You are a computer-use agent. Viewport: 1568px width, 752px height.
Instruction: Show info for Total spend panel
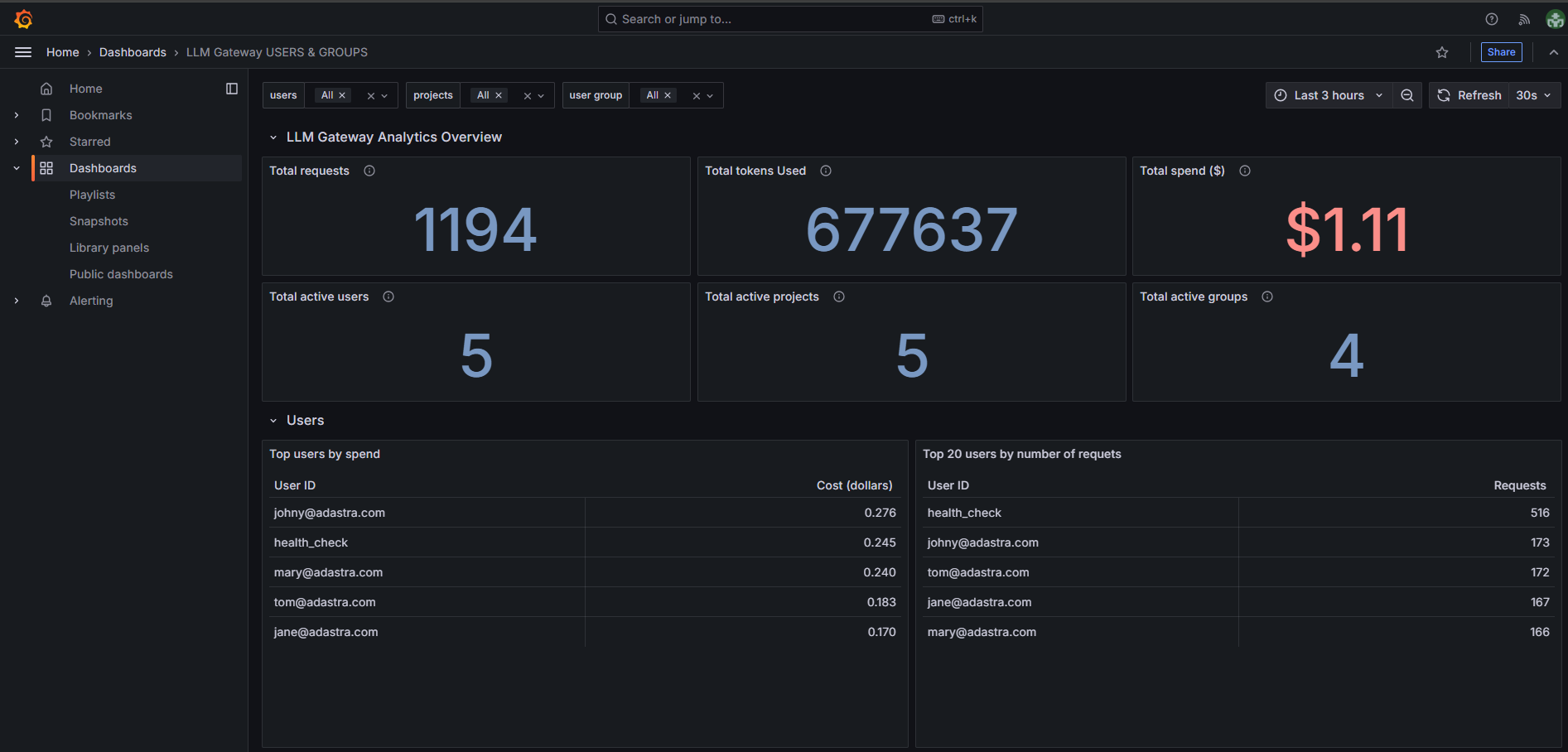coord(1245,171)
